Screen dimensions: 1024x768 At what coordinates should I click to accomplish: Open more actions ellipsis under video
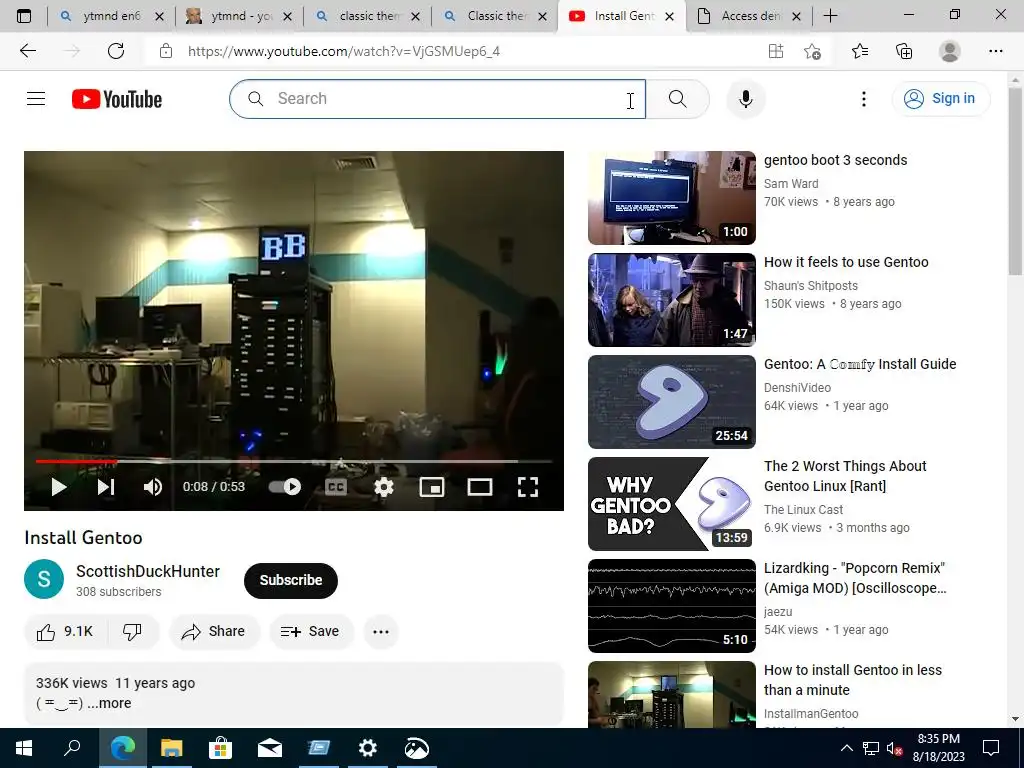(381, 632)
